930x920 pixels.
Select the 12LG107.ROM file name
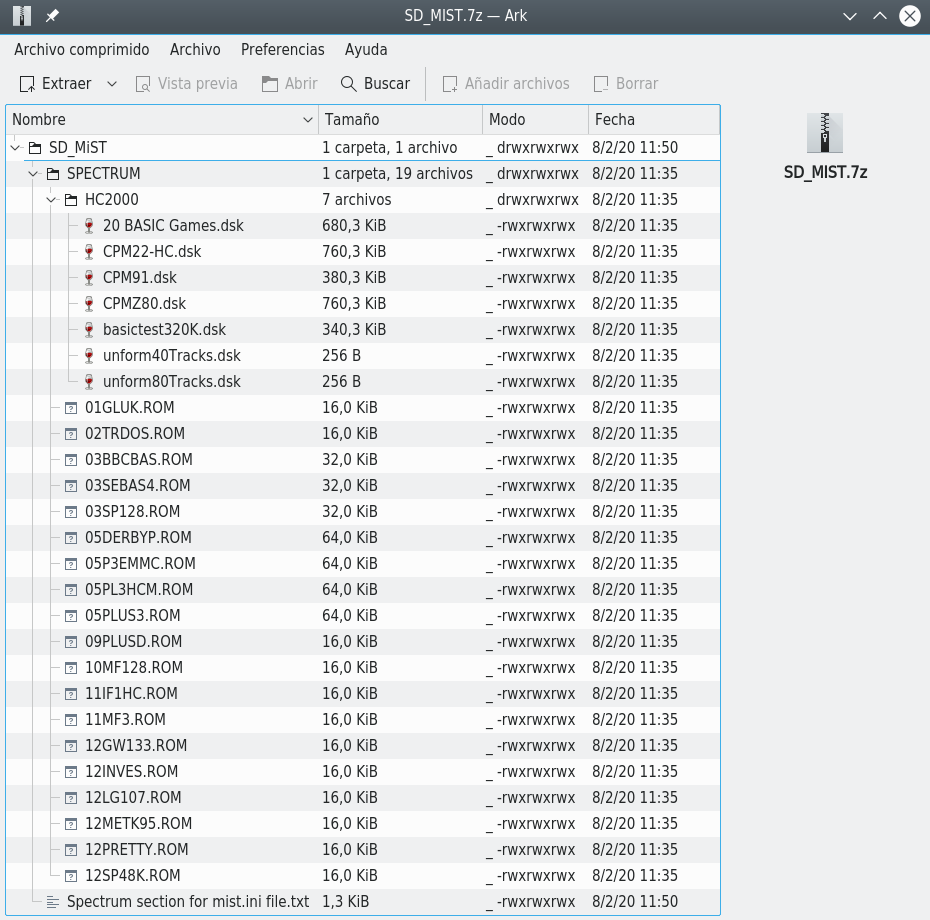pyautogui.click(x=133, y=798)
